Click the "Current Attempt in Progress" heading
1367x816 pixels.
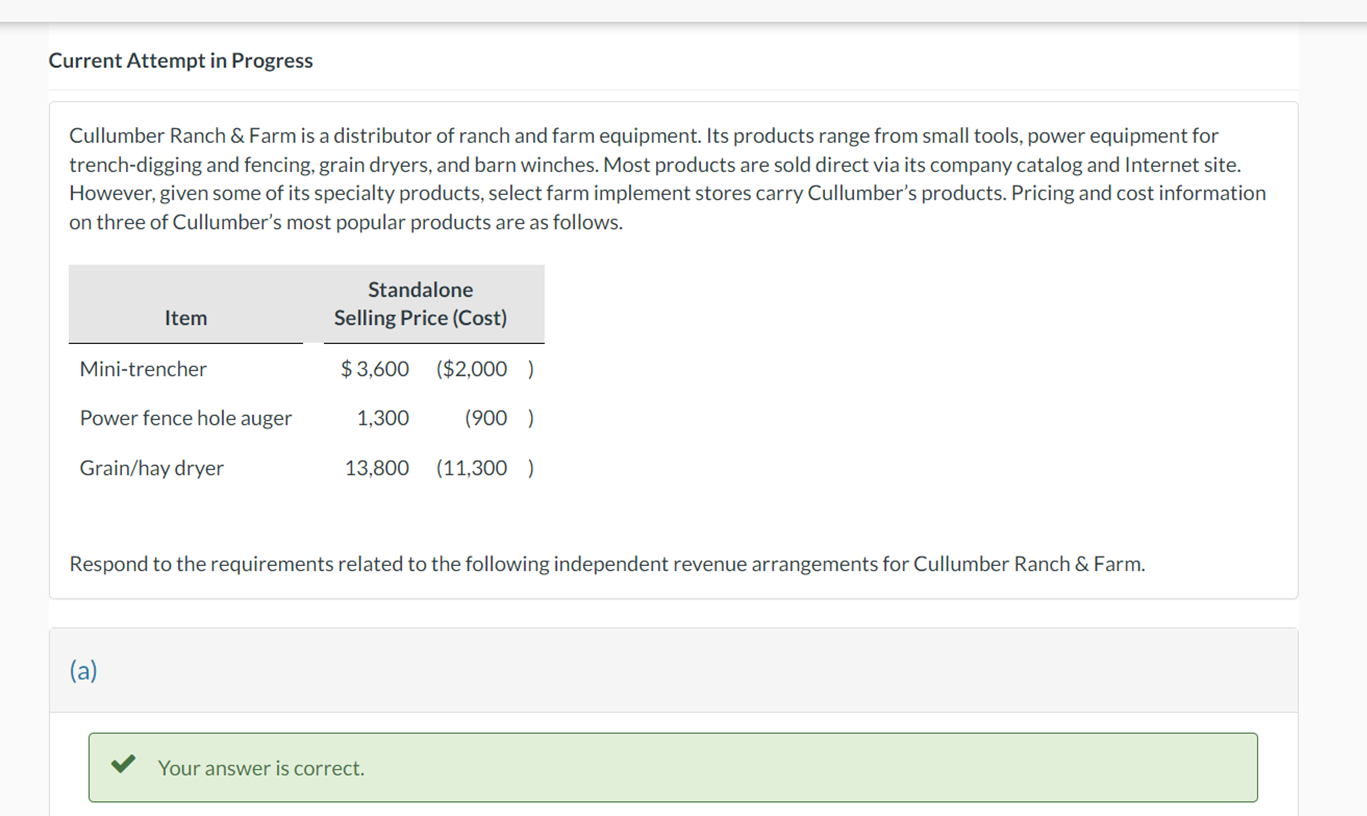click(180, 60)
